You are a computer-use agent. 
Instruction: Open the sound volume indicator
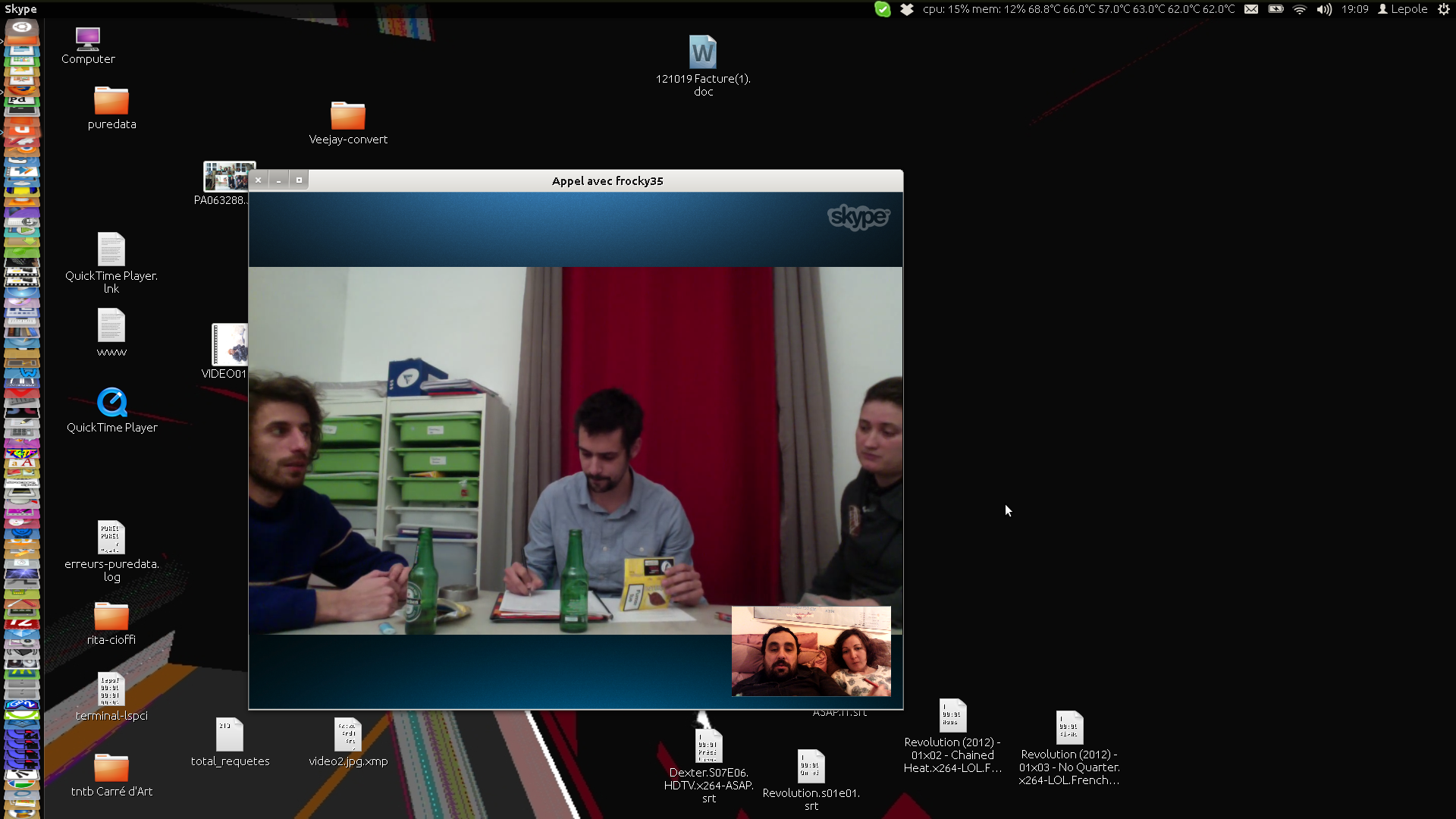[1324, 9]
